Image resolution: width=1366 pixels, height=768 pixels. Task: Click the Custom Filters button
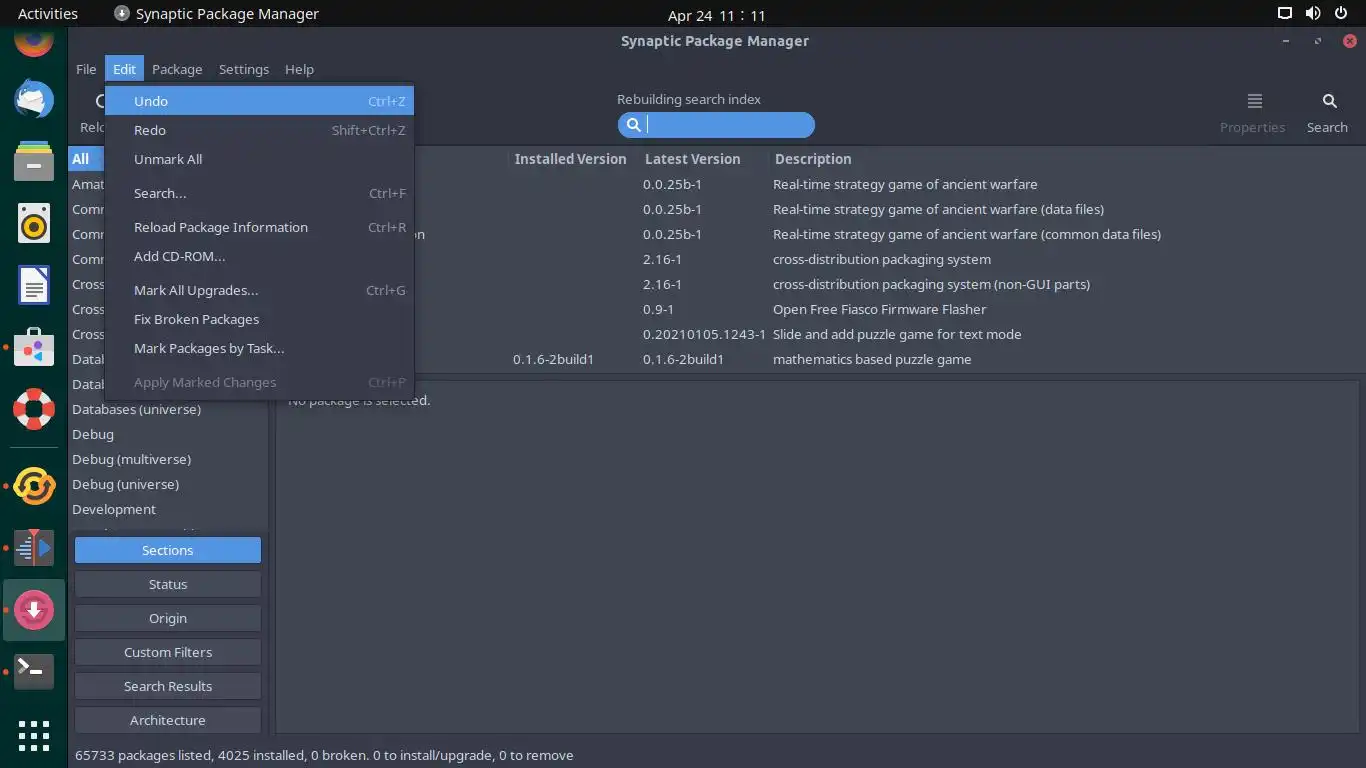tap(168, 652)
